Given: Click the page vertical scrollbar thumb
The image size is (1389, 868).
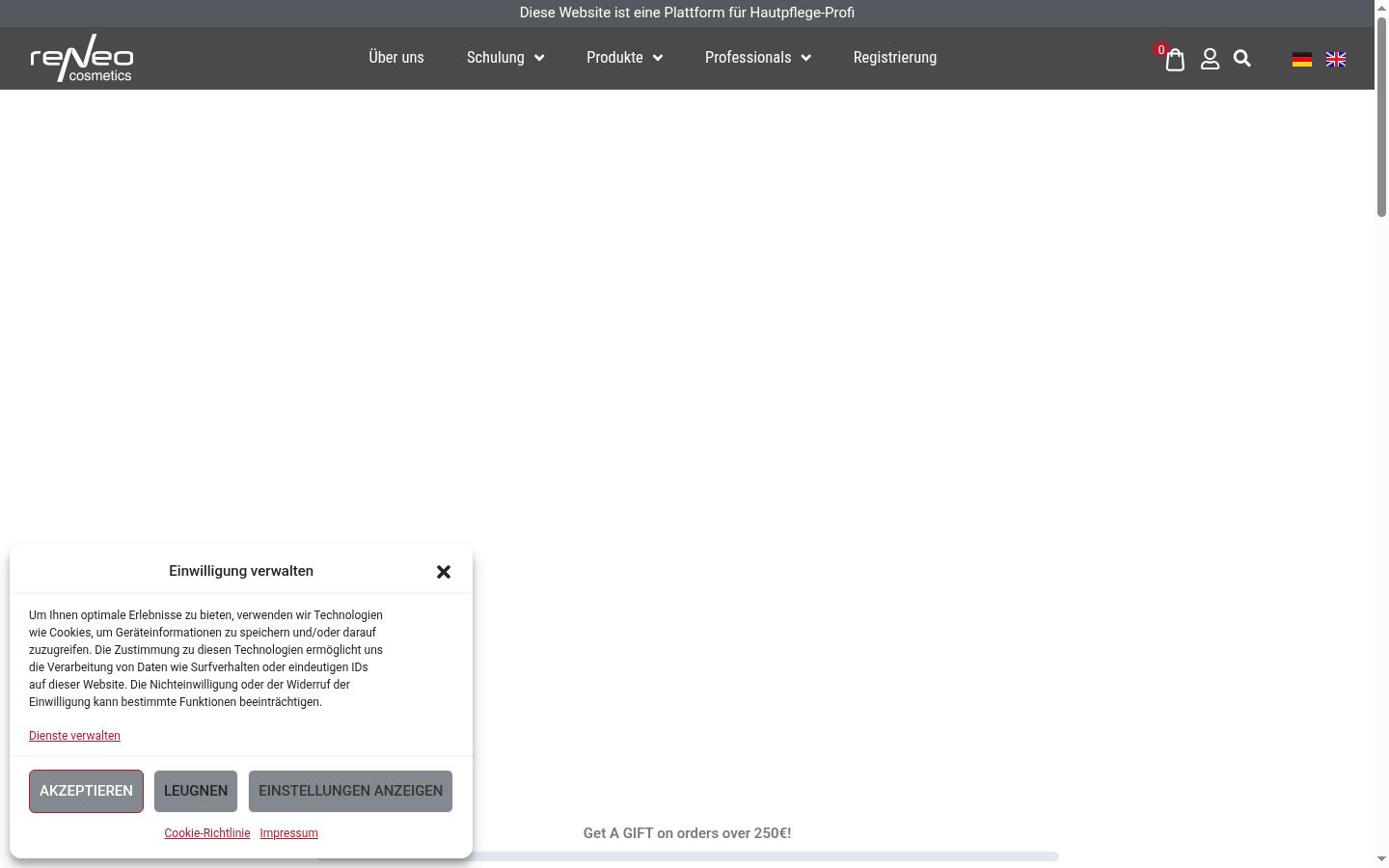Looking at the screenshot, I should [1381, 116].
